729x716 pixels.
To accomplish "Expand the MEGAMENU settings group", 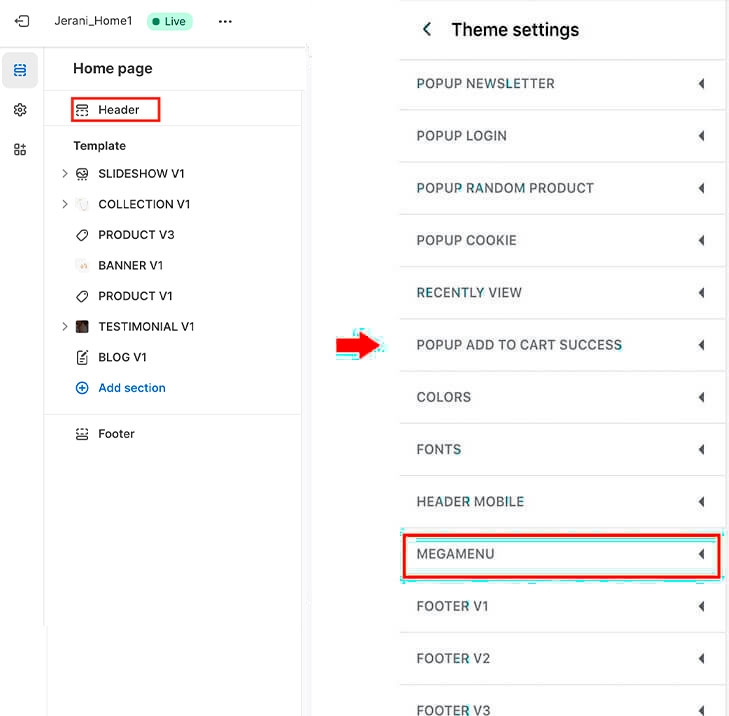I will click(561, 556).
